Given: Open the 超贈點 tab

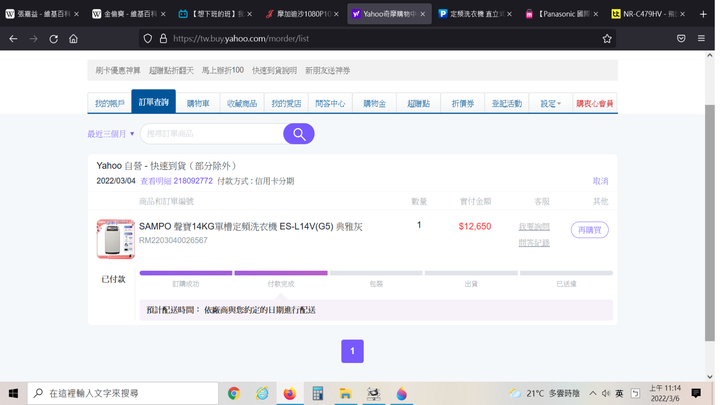Looking at the screenshot, I should click(418, 104).
